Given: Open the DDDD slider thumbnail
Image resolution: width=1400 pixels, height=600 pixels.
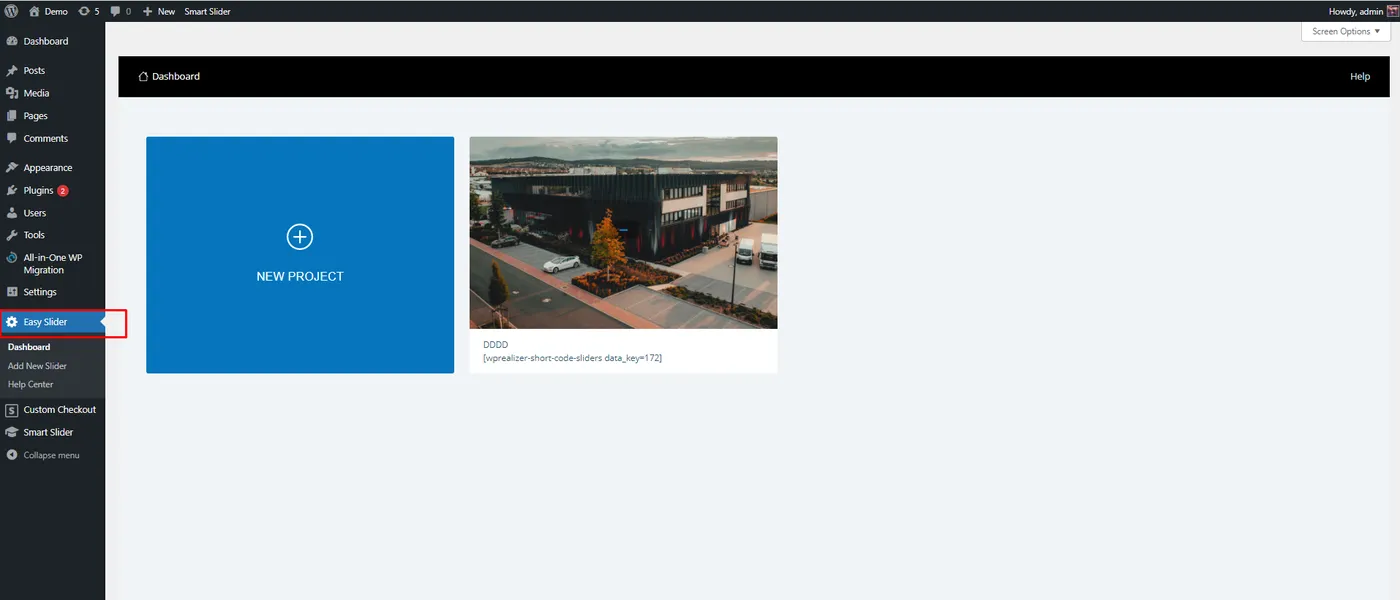Looking at the screenshot, I should tap(623, 233).
